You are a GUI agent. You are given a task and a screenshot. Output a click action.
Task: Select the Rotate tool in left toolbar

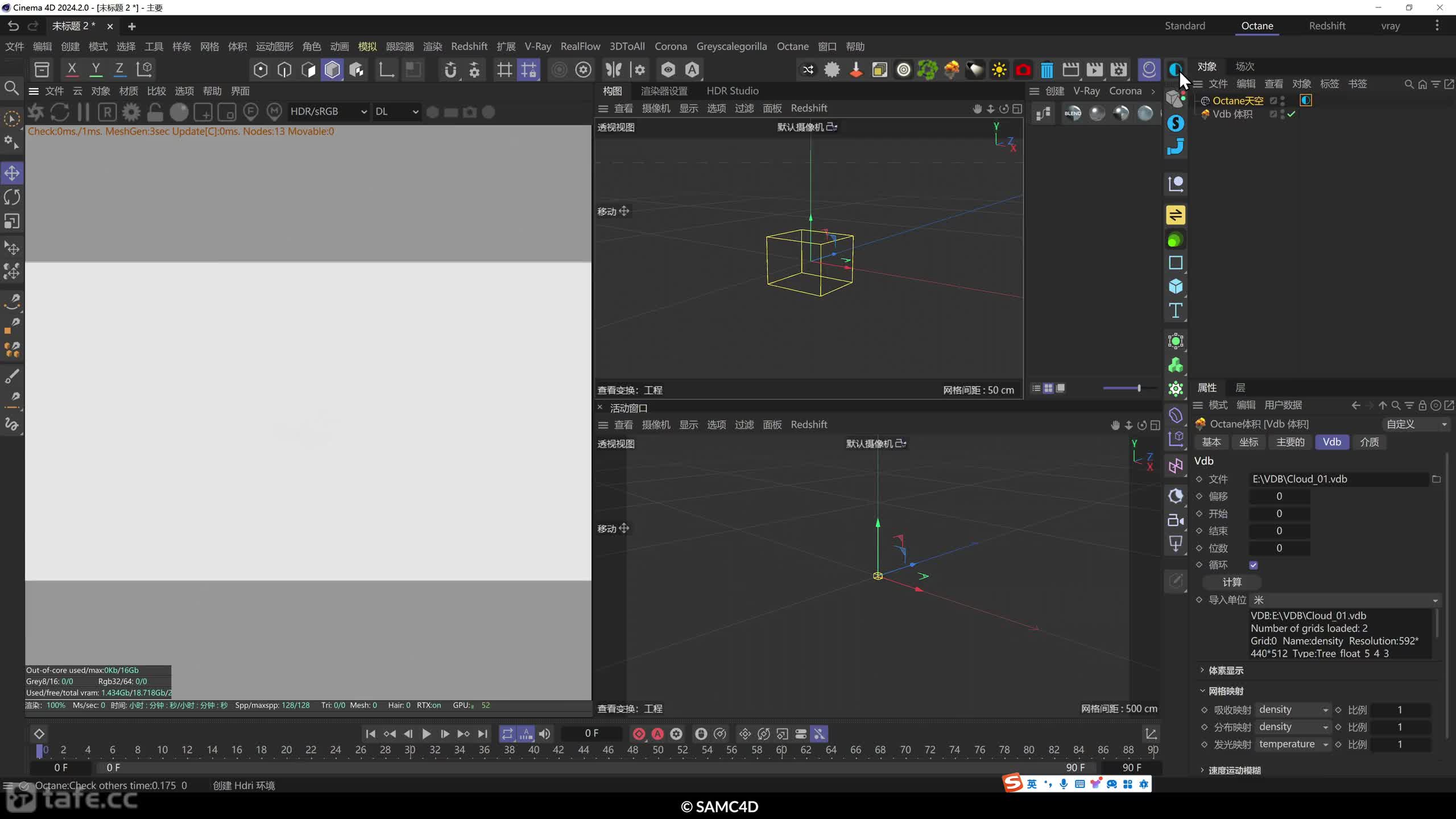click(x=12, y=197)
